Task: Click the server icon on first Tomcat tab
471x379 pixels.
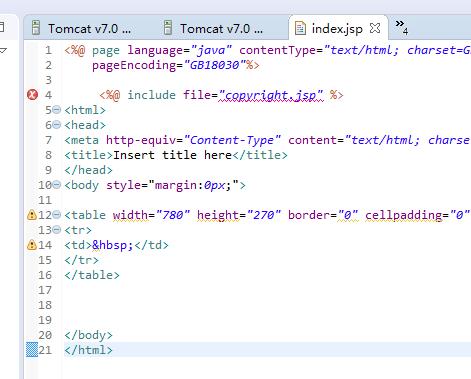Action: tap(36, 28)
